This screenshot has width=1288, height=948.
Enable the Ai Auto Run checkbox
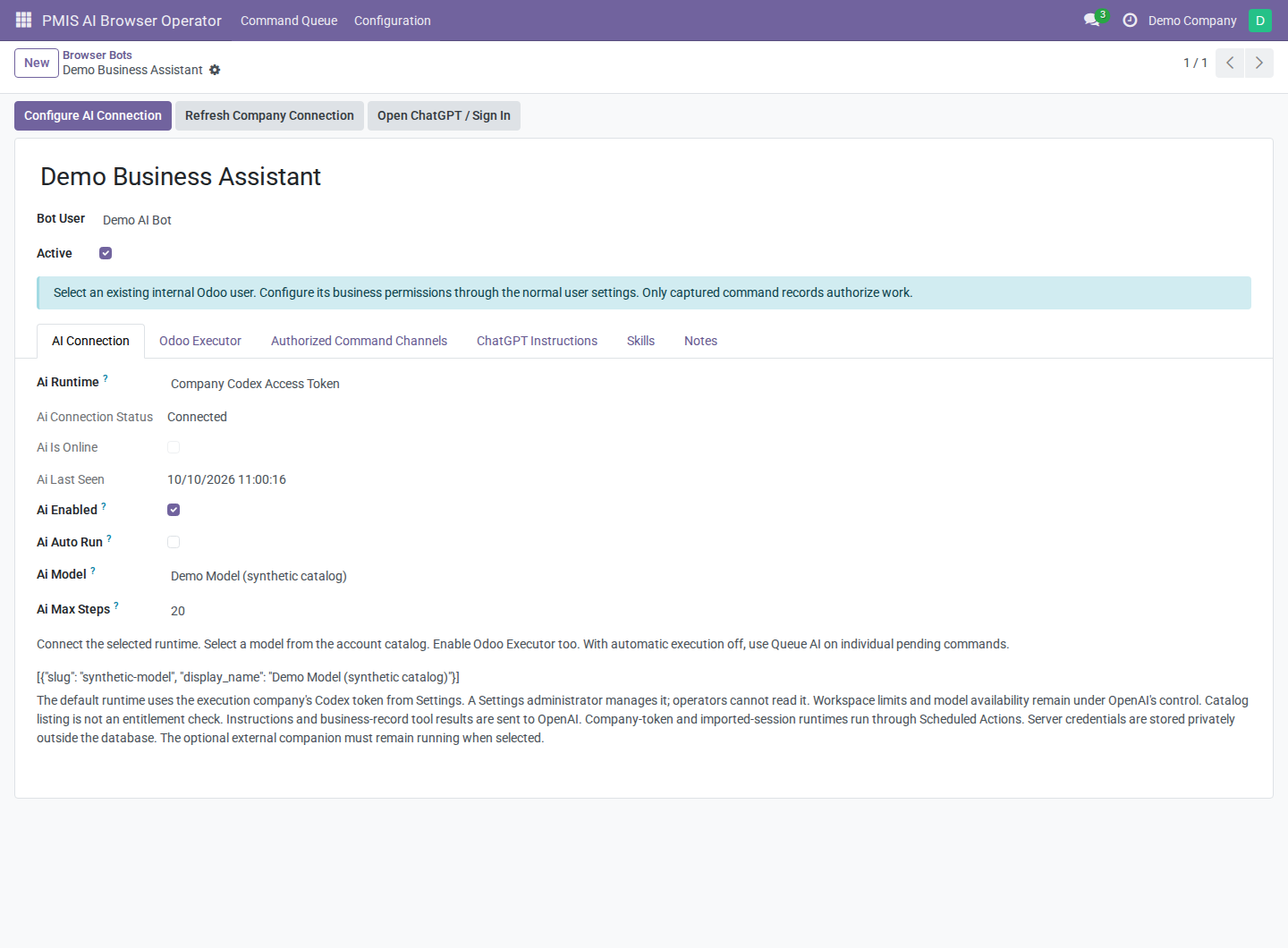coord(174,542)
